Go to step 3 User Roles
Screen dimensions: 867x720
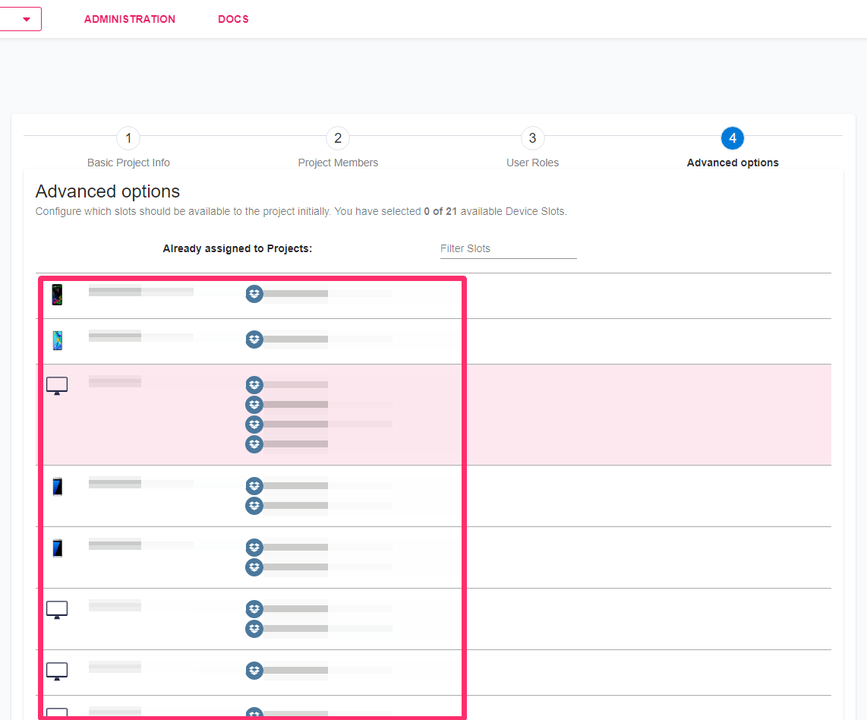(532, 138)
